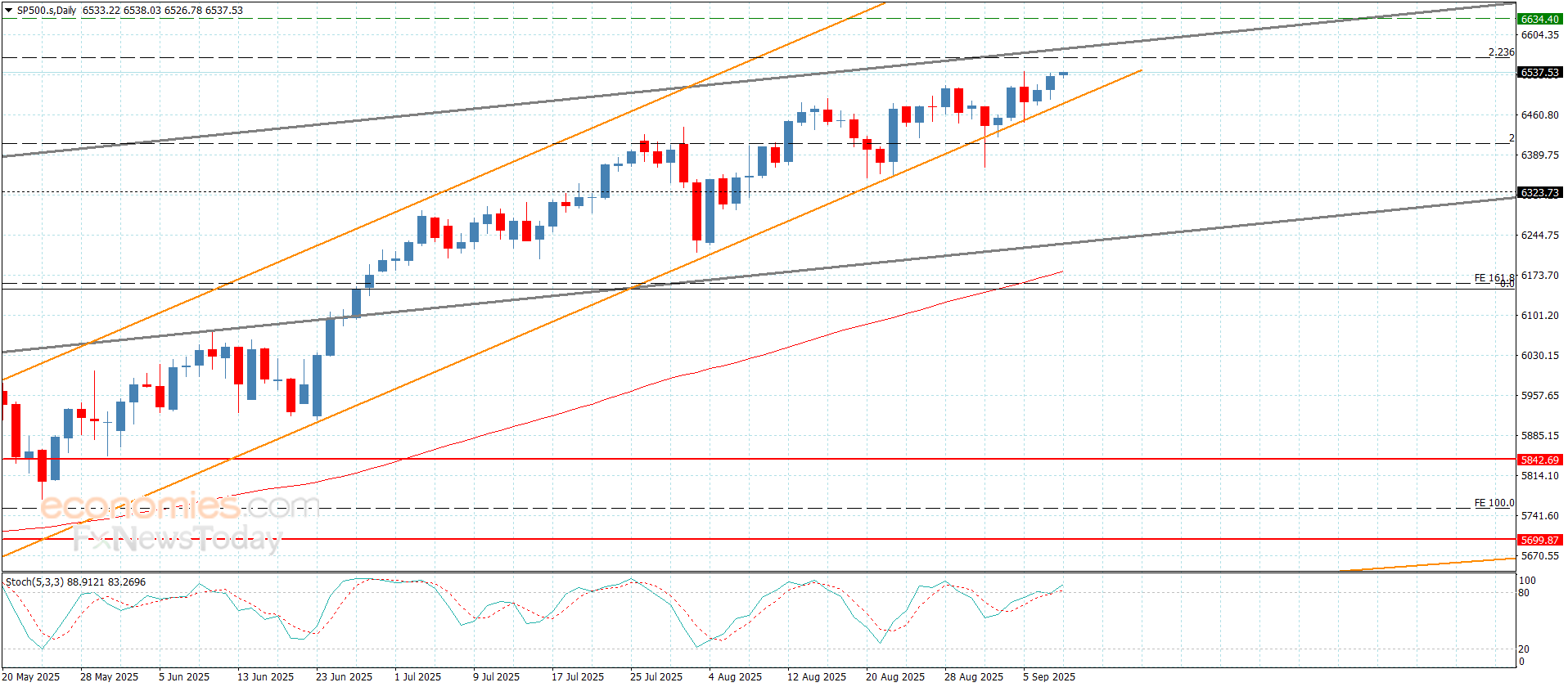The width and height of the screenshot is (1568, 687).
Task: Click the red 5842.69 level label
Action: pos(1539,460)
